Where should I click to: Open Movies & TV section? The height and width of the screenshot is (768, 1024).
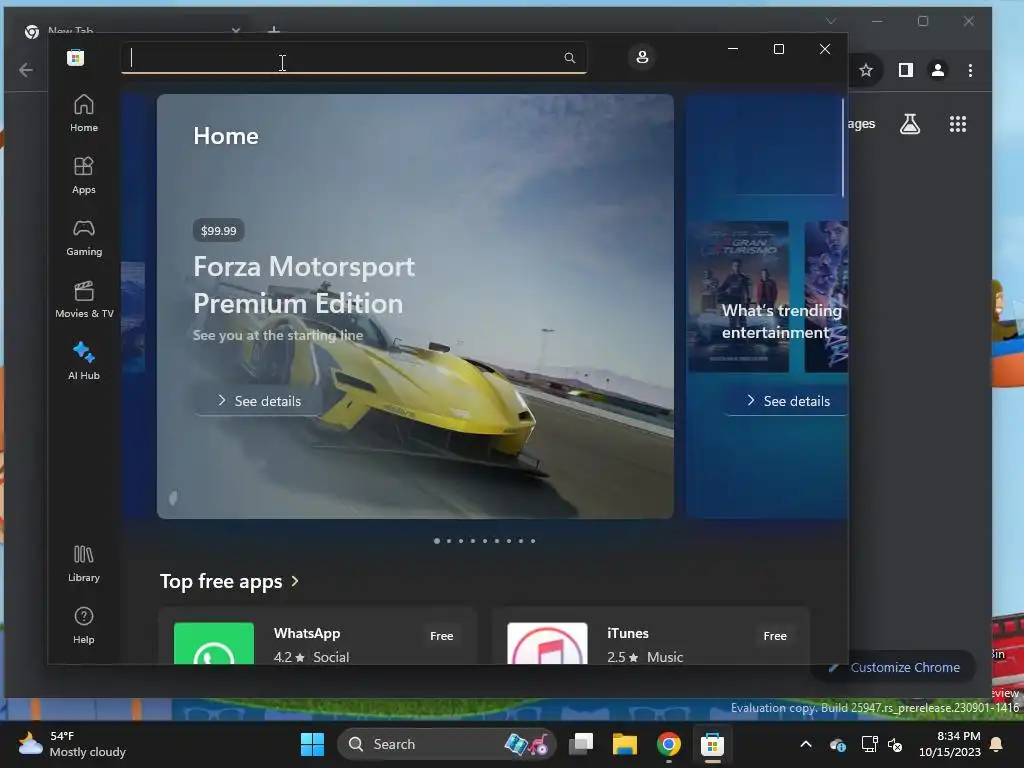(84, 299)
